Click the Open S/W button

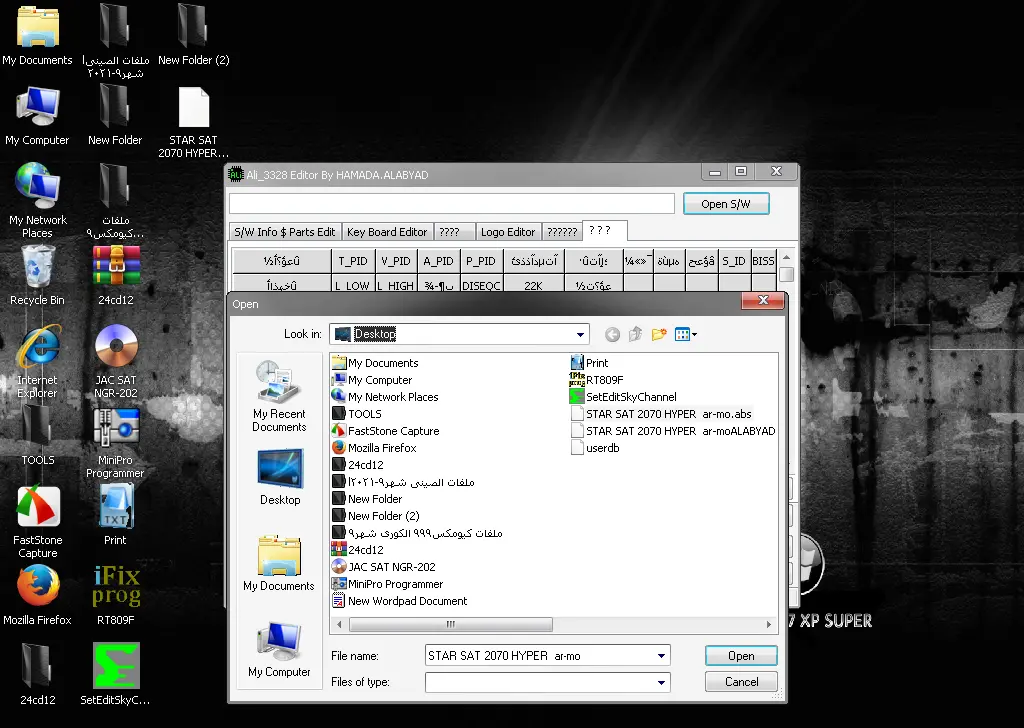point(726,204)
